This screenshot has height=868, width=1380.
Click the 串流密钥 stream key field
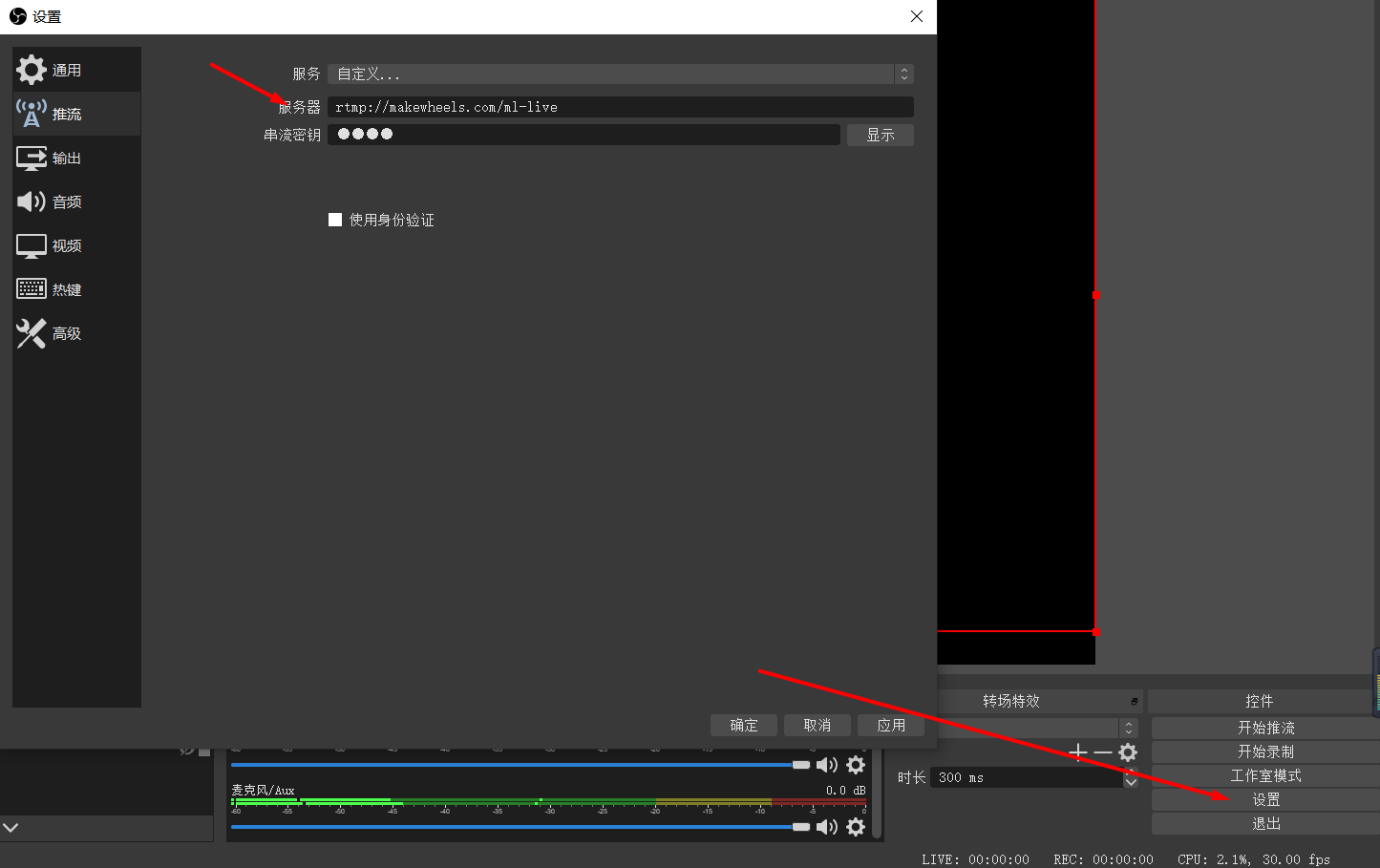(584, 135)
